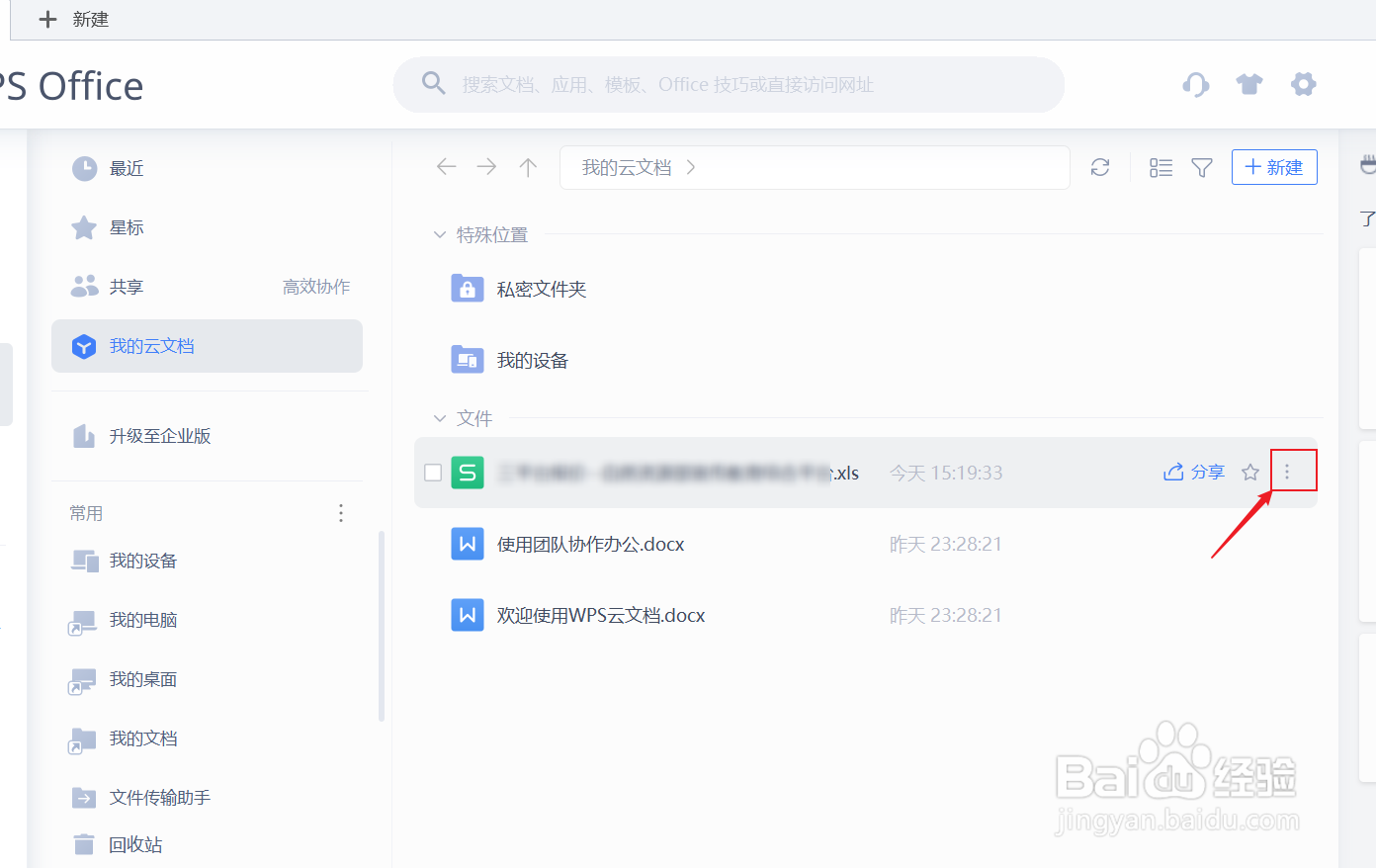The height and width of the screenshot is (868, 1376).
Task: Click the 文件传输助手 transfer assistant icon
Action: 84,797
